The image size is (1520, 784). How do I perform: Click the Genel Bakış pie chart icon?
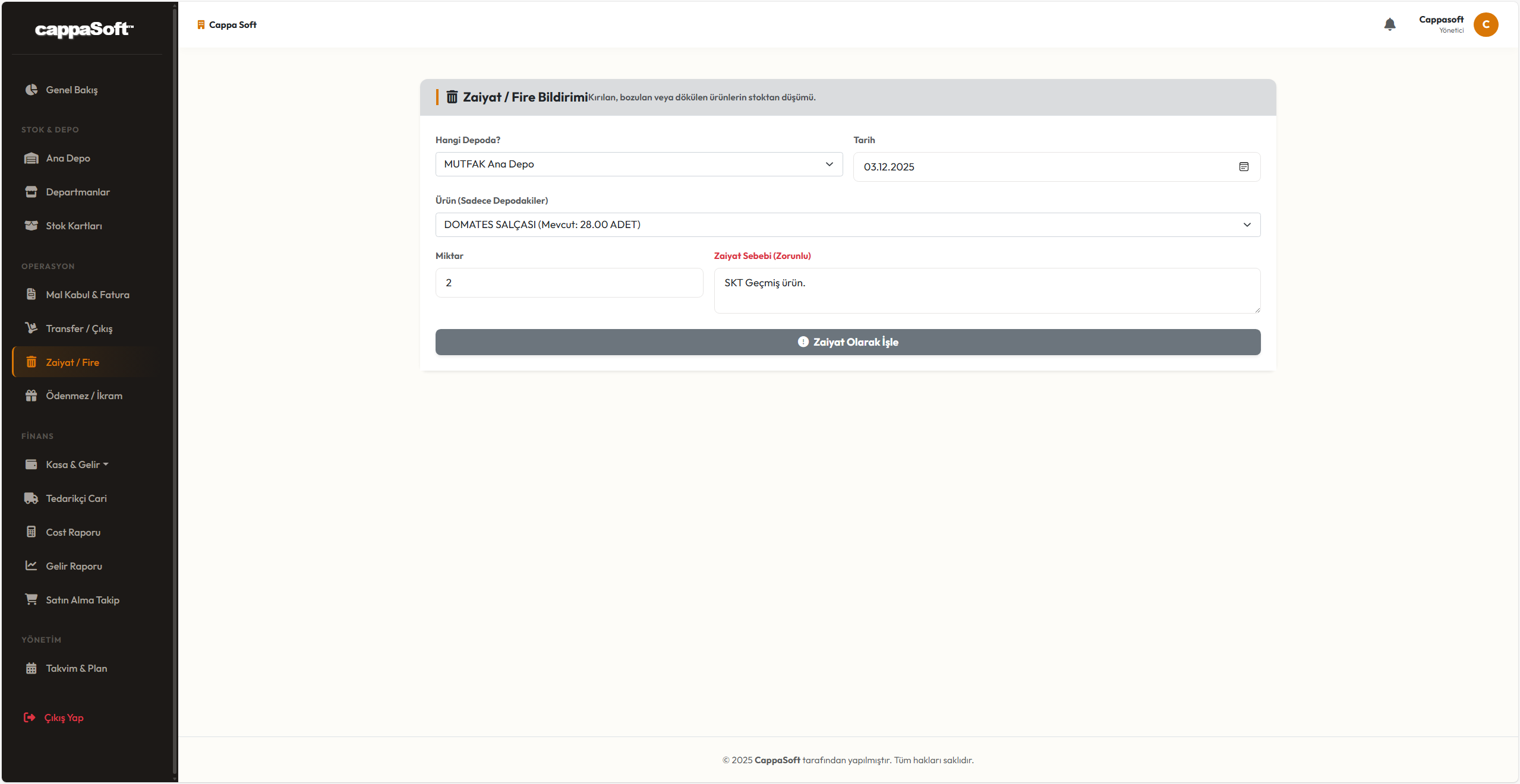31,90
